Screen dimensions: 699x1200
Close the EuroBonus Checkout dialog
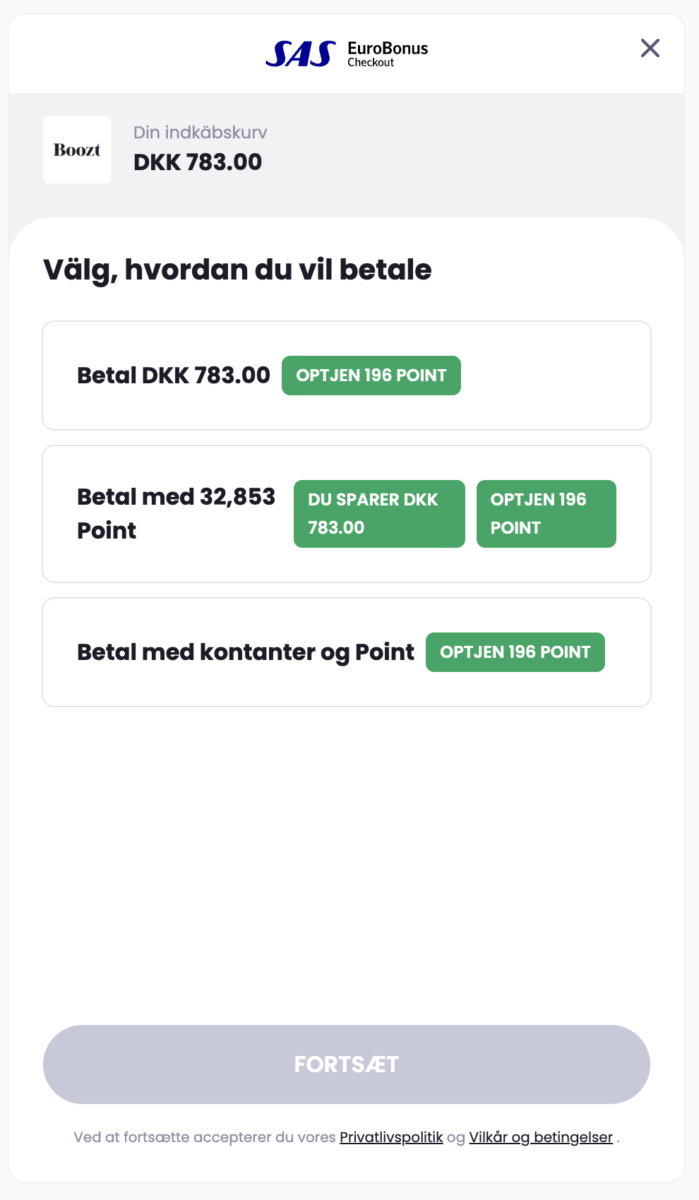(x=650, y=48)
